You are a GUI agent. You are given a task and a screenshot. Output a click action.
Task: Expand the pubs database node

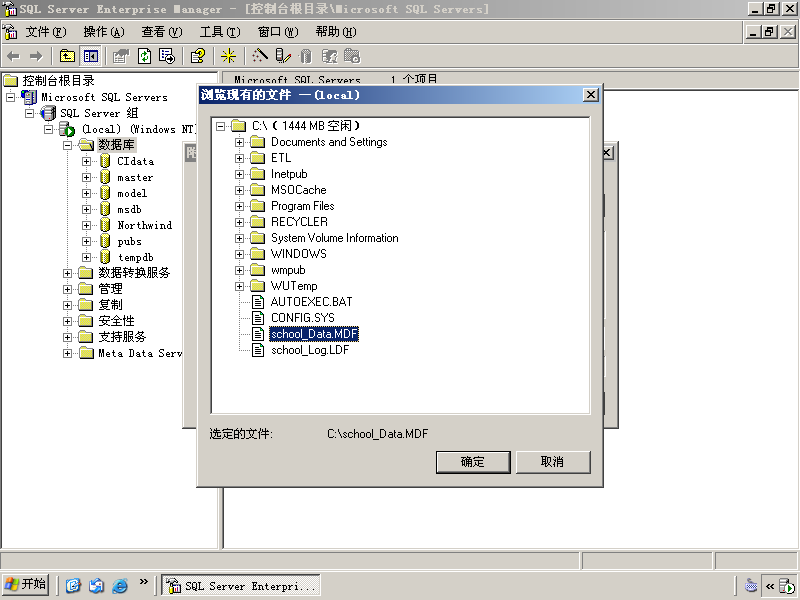pyautogui.click(x=86, y=241)
